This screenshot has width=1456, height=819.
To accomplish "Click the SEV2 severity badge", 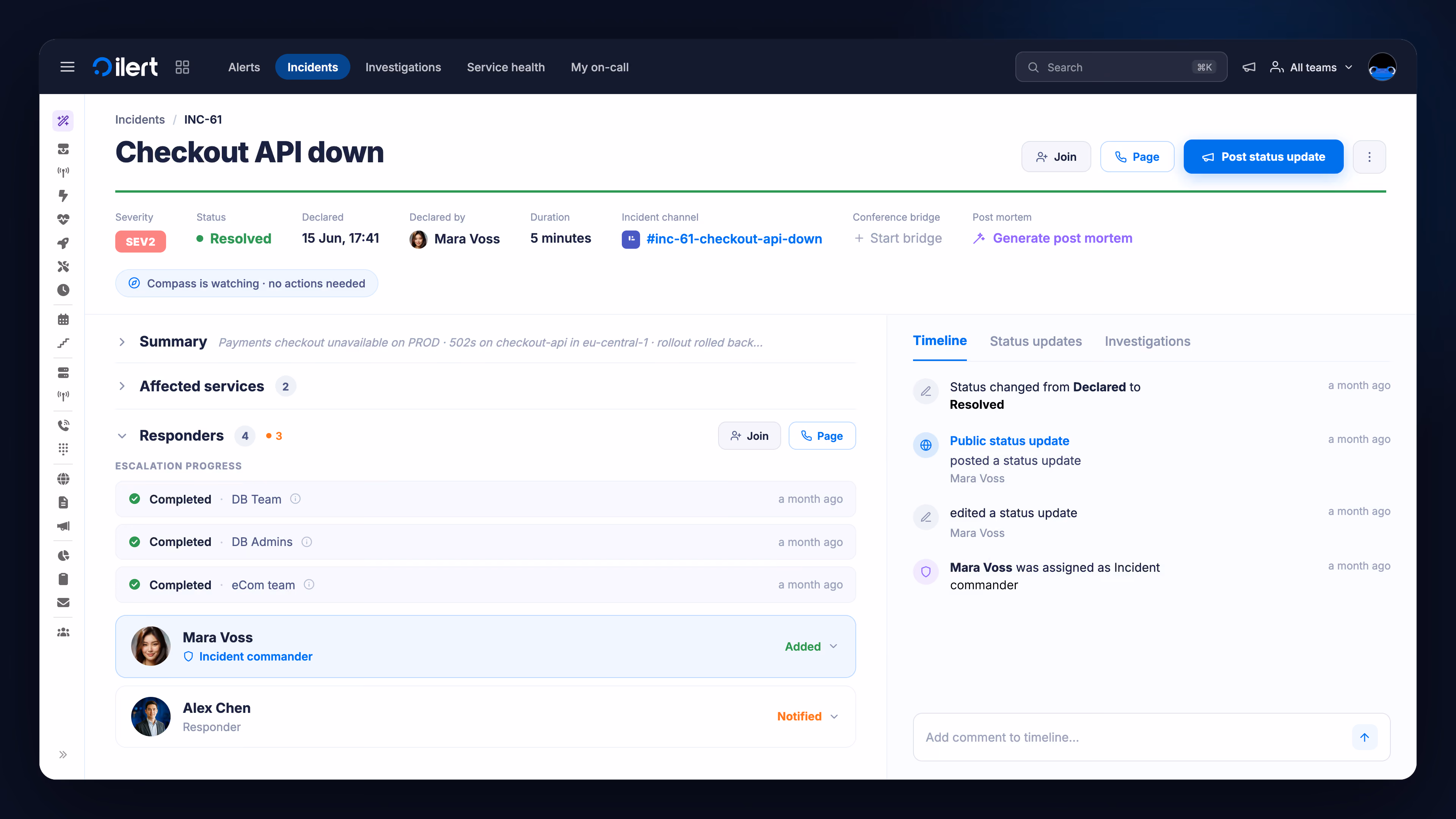I will (x=140, y=242).
